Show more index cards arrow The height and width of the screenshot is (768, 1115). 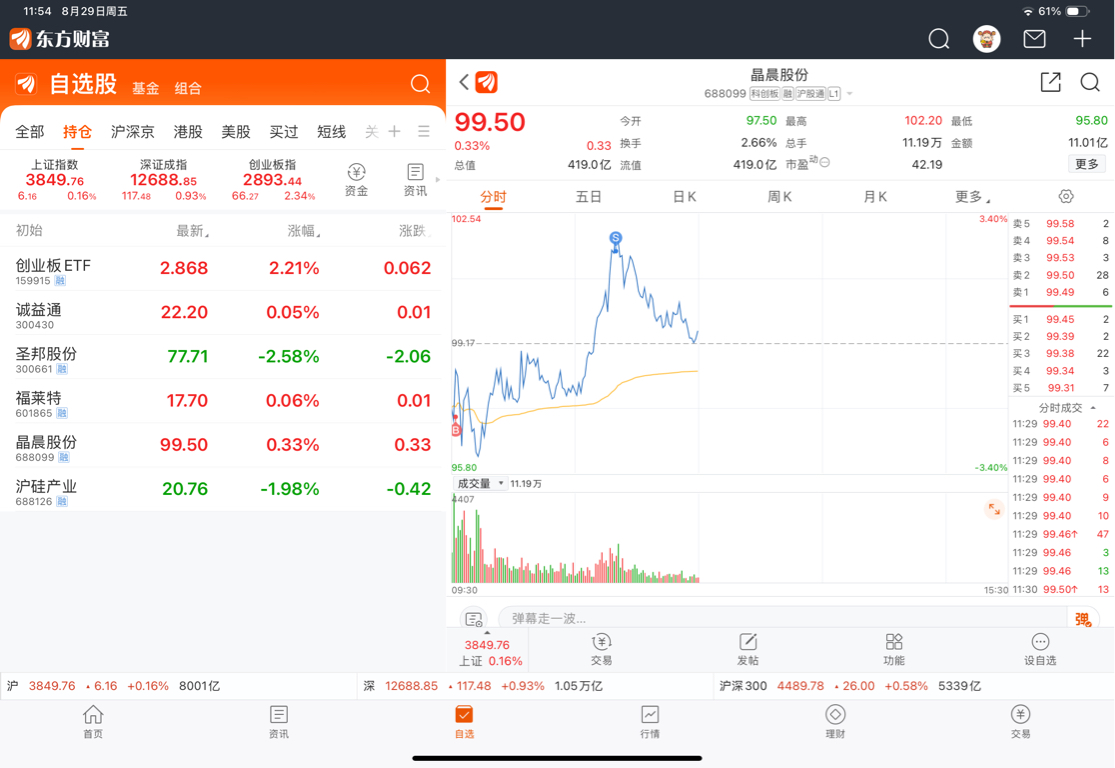[437, 180]
